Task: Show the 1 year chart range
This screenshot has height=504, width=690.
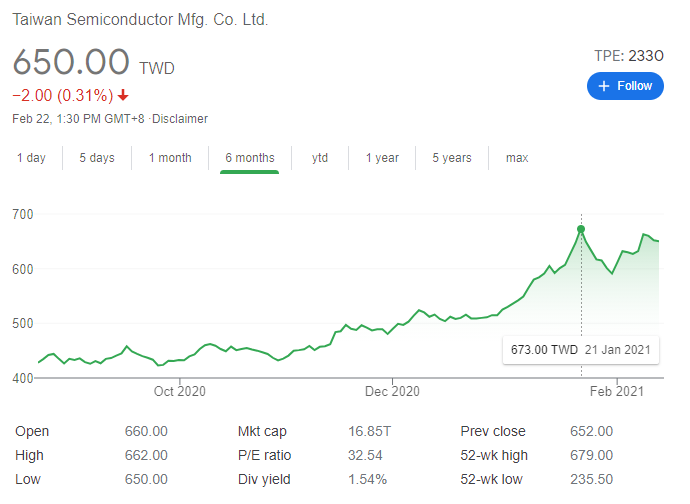Action: [382, 158]
